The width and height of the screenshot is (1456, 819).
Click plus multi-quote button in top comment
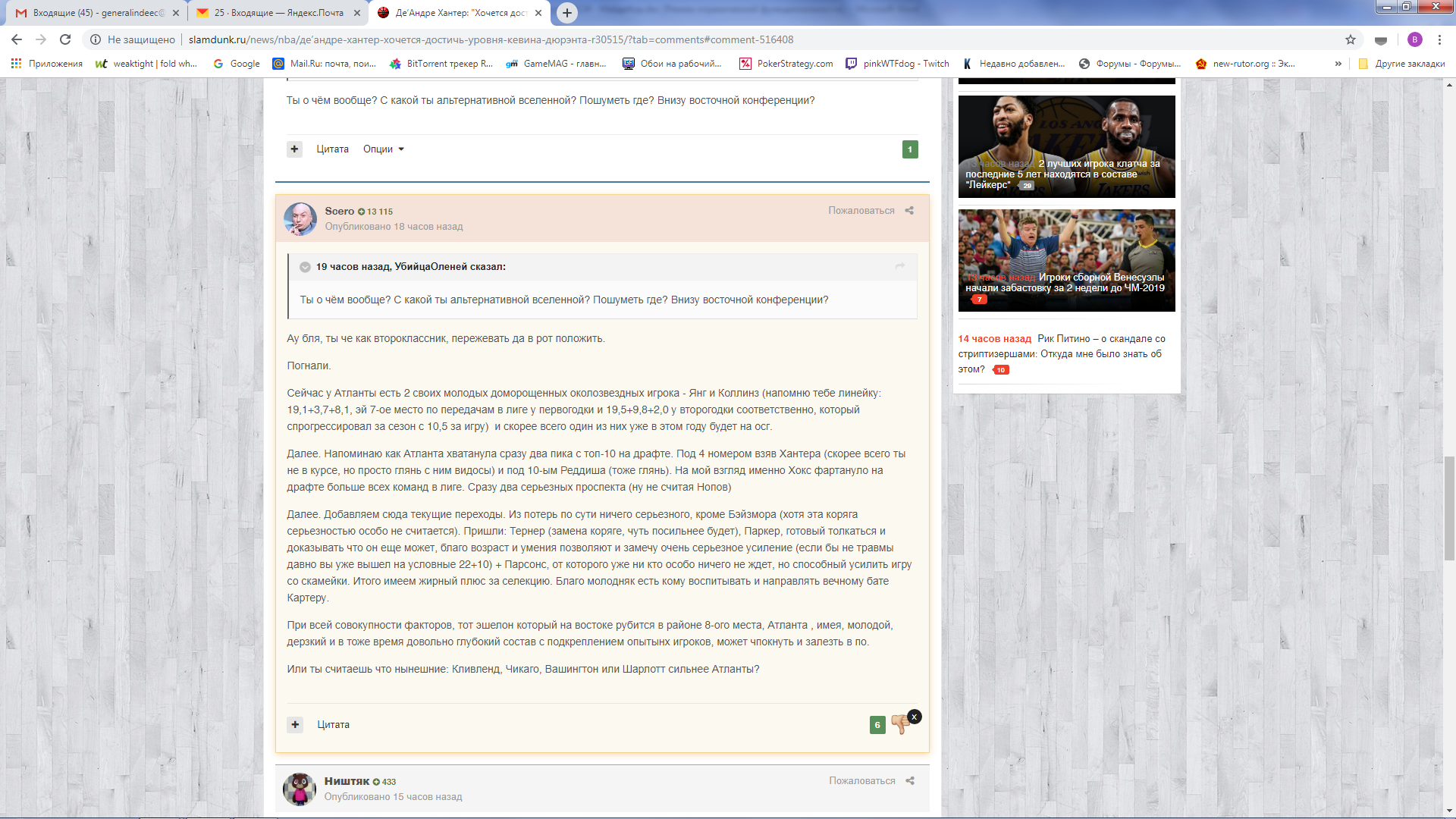pyautogui.click(x=295, y=149)
